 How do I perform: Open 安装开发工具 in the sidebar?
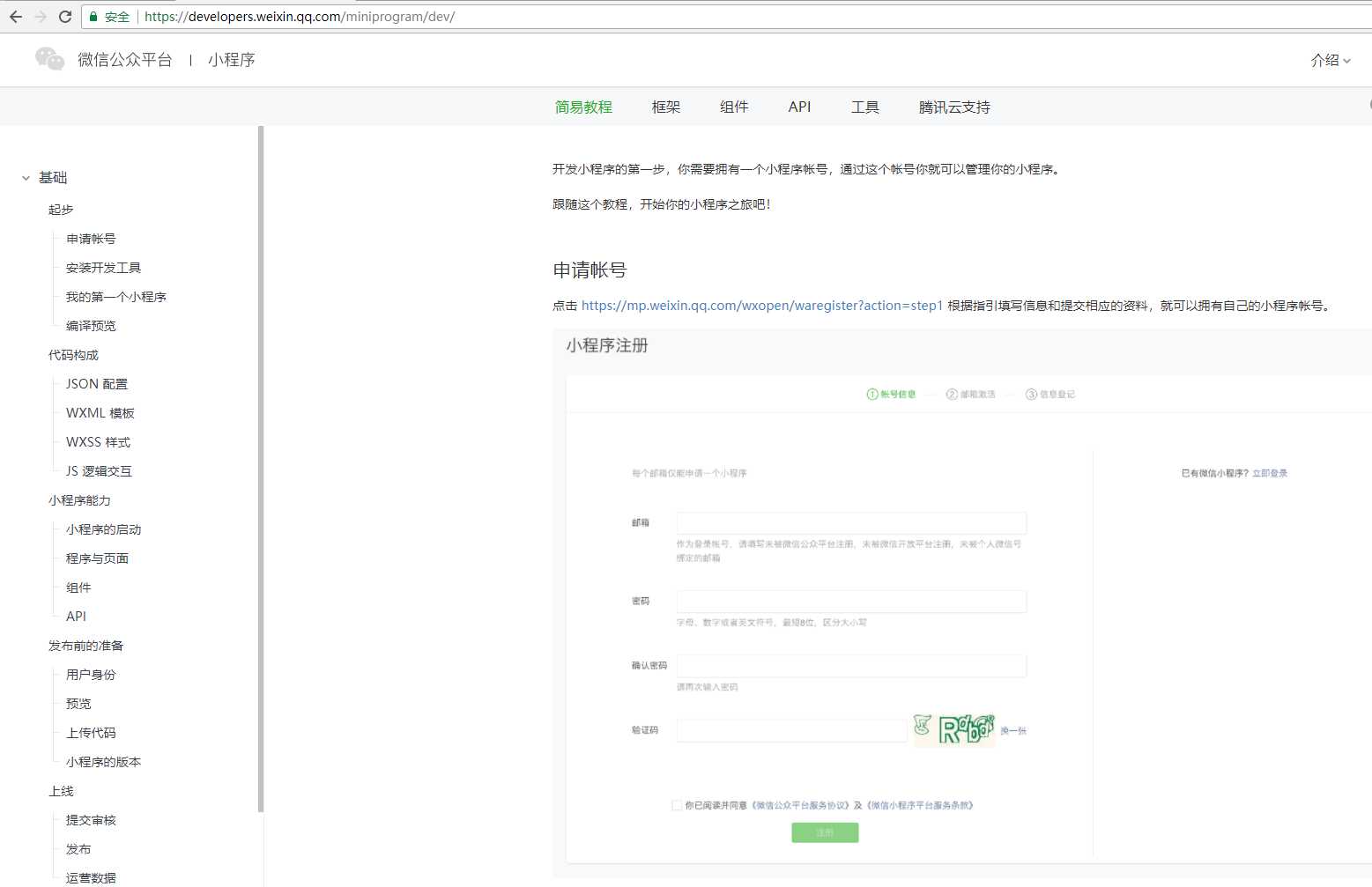click(x=103, y=268)
